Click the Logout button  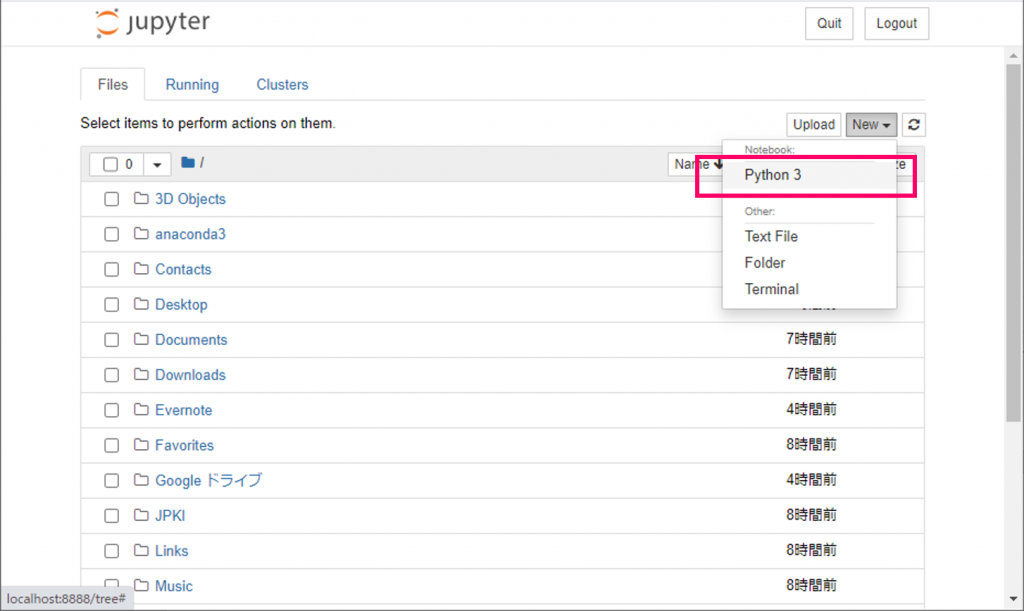pyautogui.click(x=896, y=24)
